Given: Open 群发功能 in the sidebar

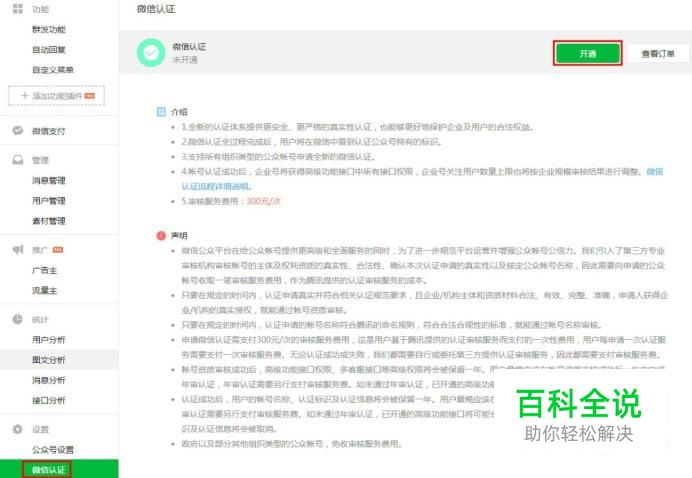Looking at the screenshot, I should 49,30.
